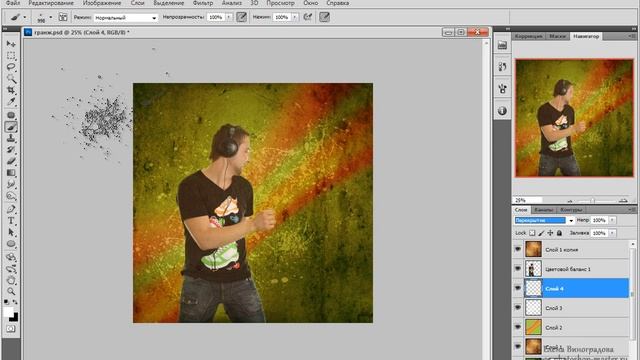Click the Navigator zoom percentage field

[x=527, y=200]
